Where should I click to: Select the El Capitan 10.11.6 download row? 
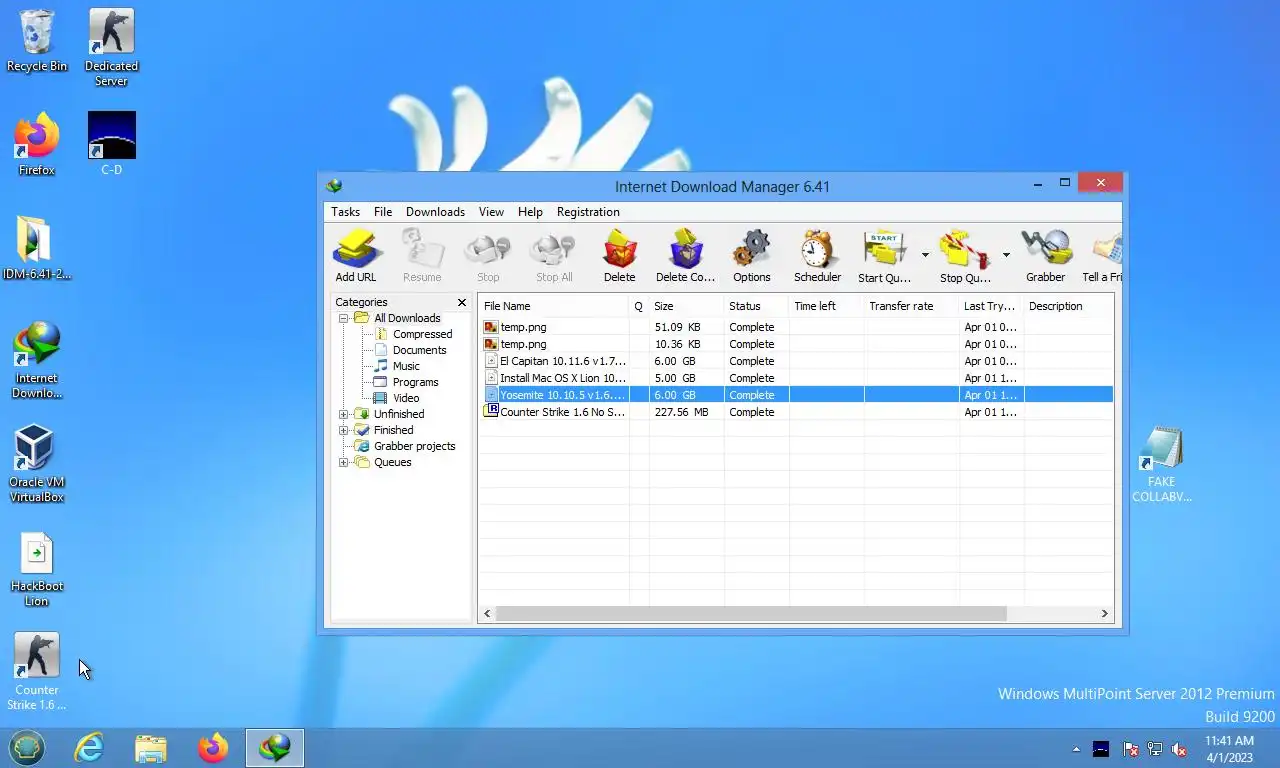click(796, 361)
